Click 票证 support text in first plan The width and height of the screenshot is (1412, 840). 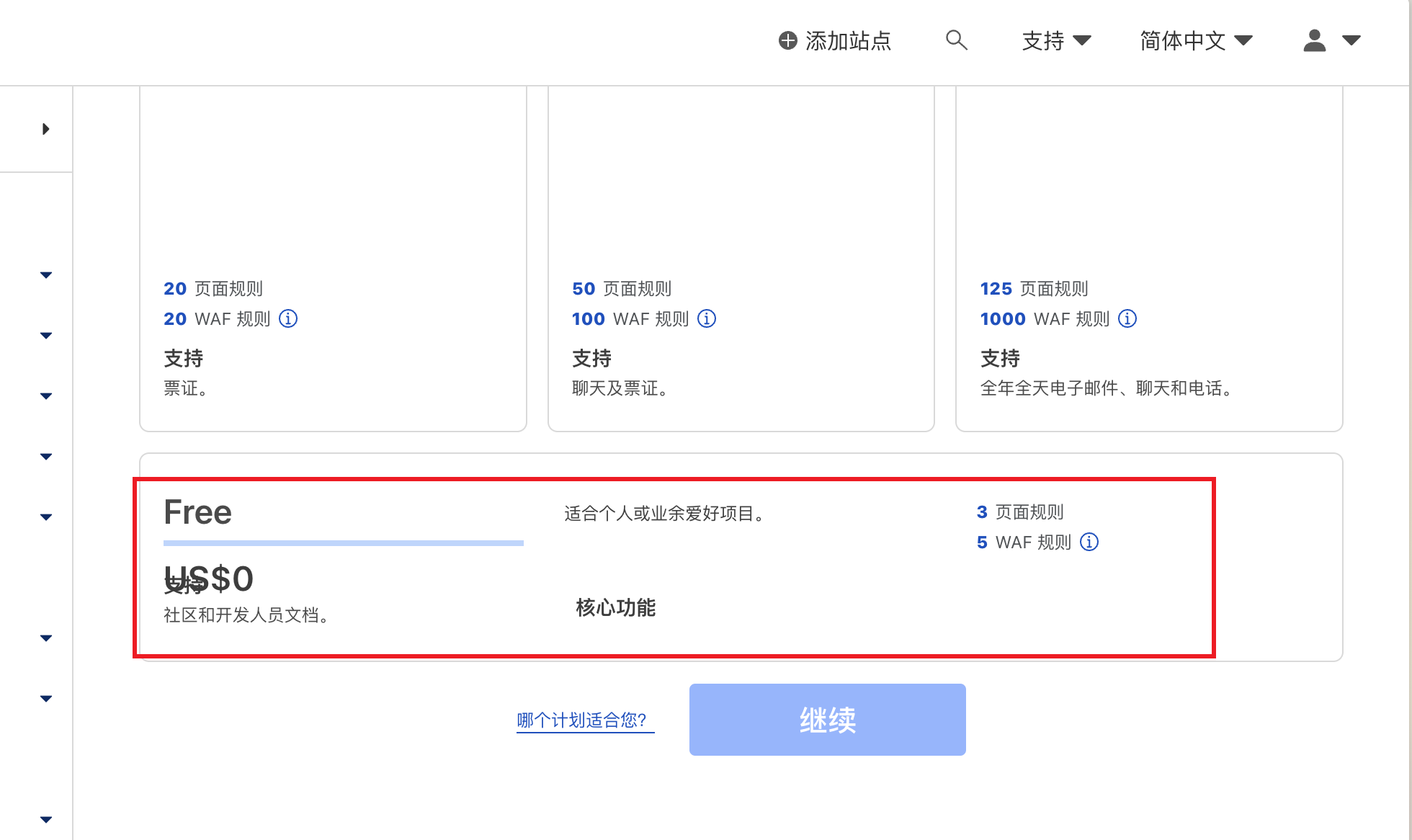[185, 388]
